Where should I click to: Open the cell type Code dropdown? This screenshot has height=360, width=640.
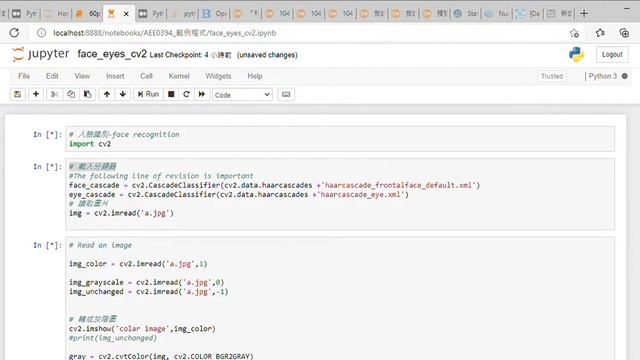[x=242, y=95]
